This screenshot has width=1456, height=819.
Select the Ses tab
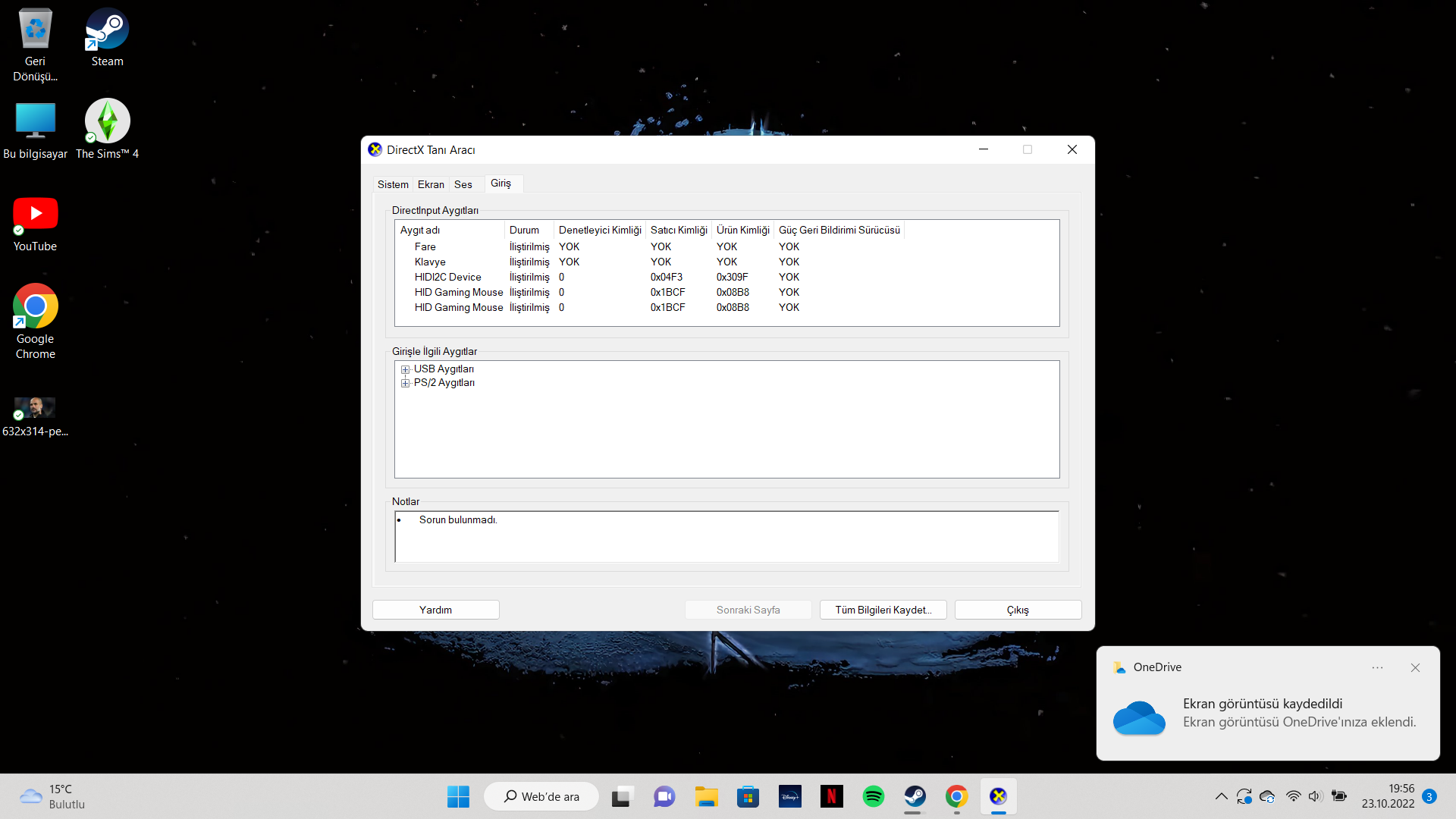463,184
